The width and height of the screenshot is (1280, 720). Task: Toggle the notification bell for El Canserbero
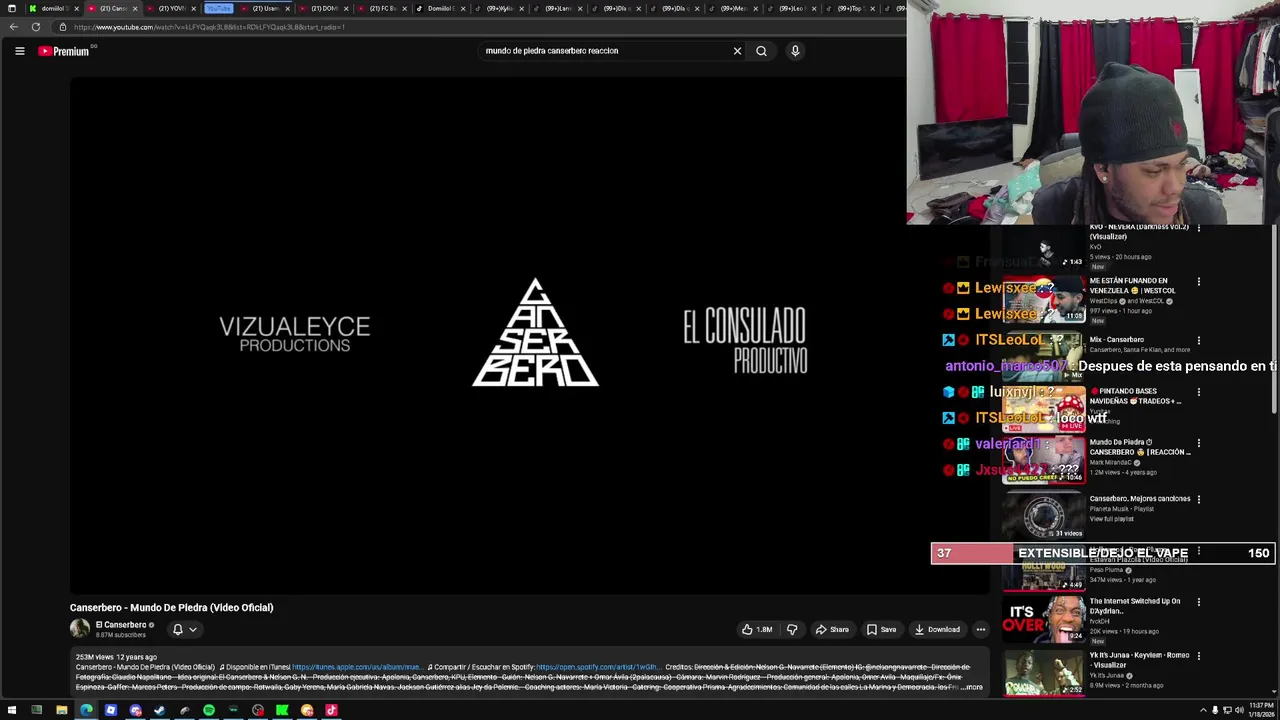pyautogui.click(x=178, y=629)
